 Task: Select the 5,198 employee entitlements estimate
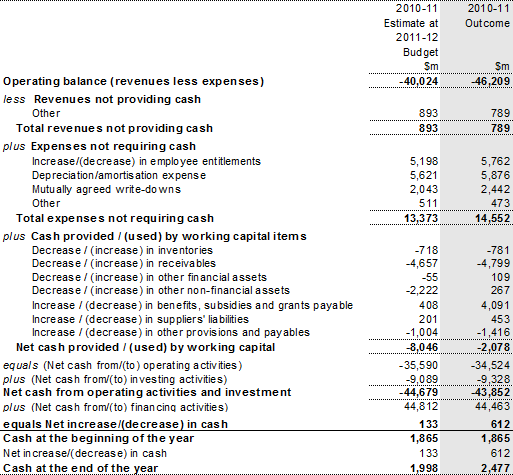pos(424,161)
